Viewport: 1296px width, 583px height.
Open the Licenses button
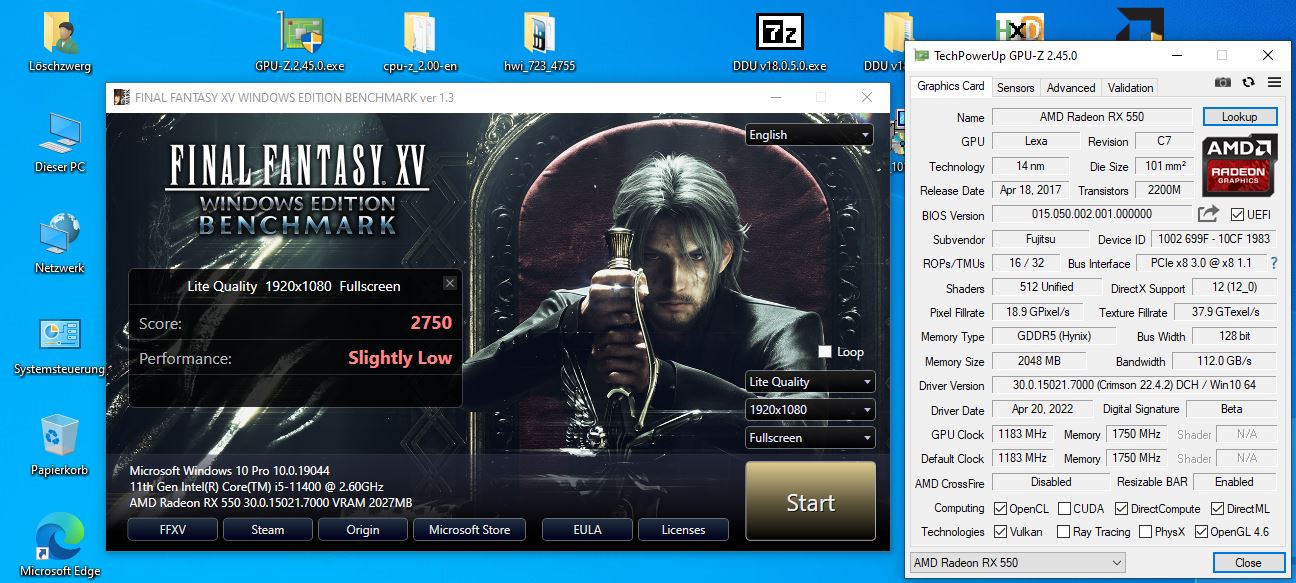point(683,530)
